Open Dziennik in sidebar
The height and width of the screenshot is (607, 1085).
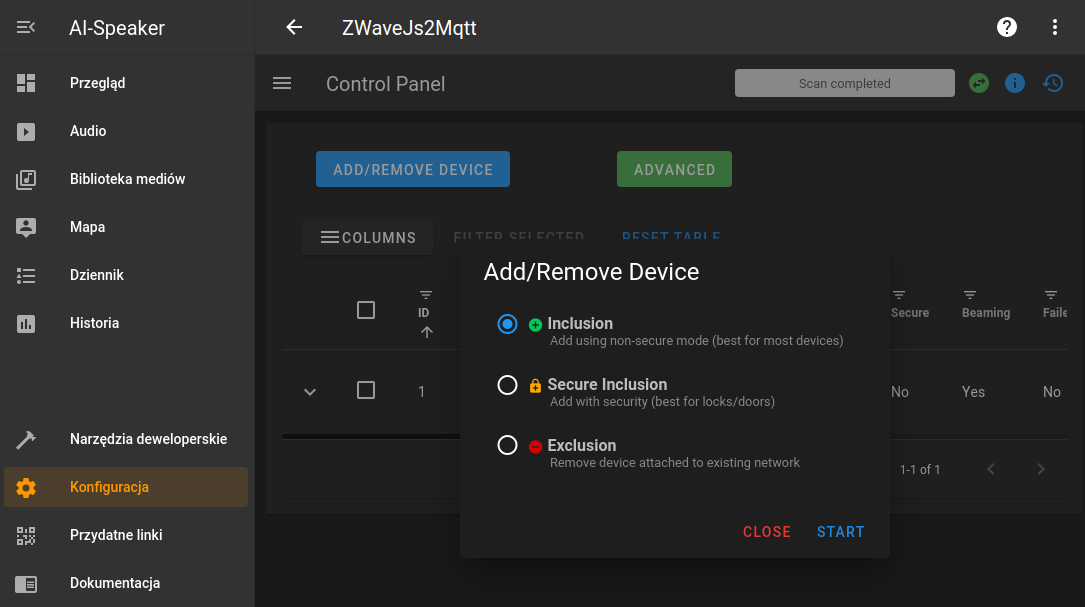coord(127,275)
